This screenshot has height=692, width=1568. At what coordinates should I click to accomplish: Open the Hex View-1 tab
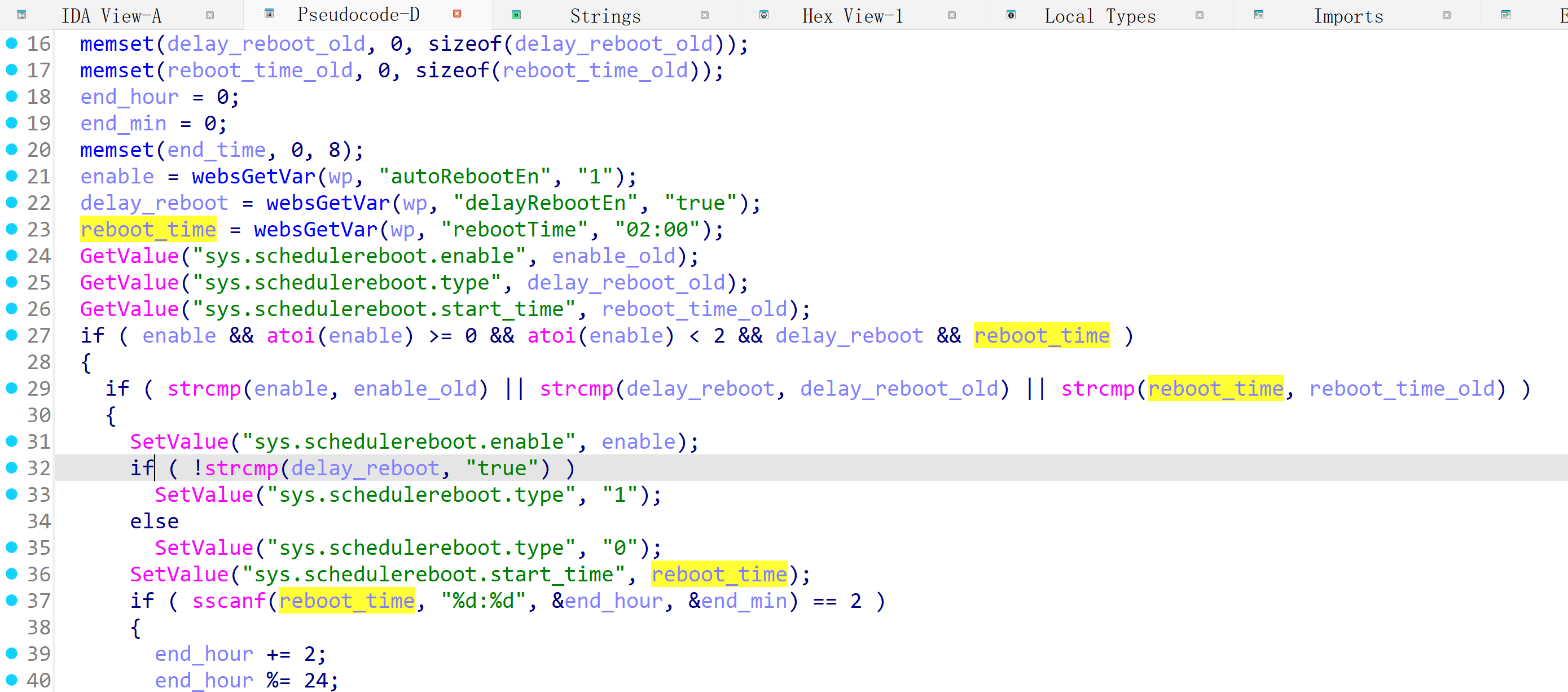click(852, 16)
